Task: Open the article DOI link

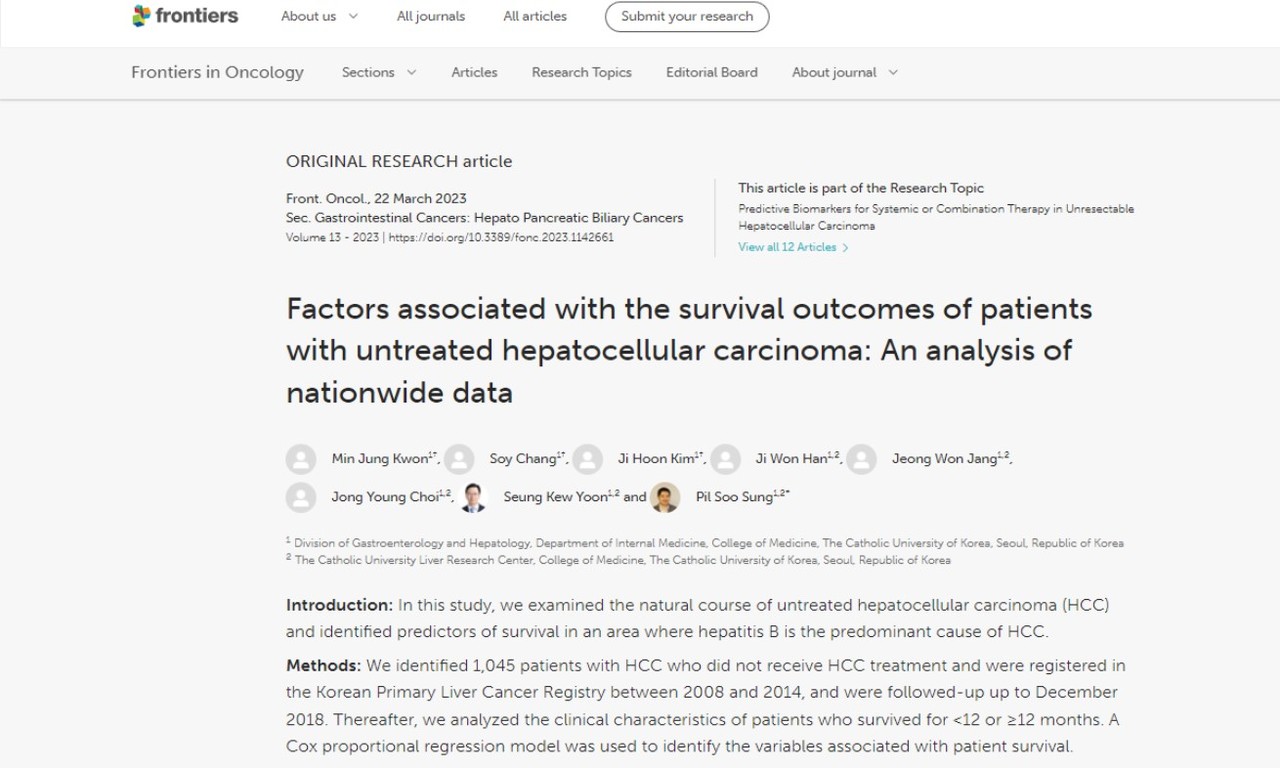Action: tap(500, 238)
